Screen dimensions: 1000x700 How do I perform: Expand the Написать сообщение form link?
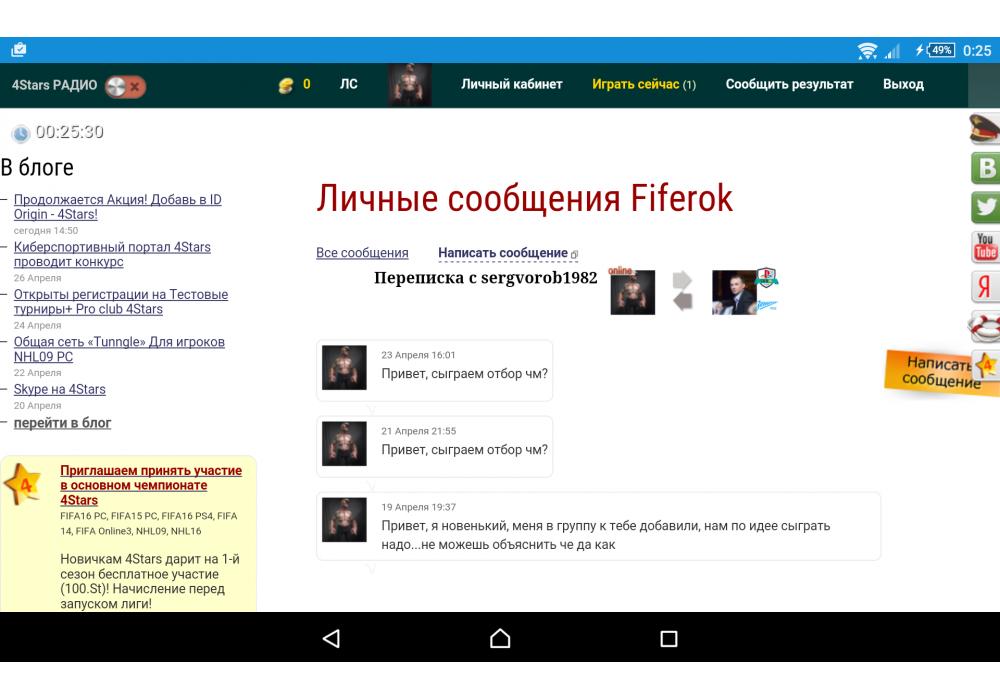point(503,254)
